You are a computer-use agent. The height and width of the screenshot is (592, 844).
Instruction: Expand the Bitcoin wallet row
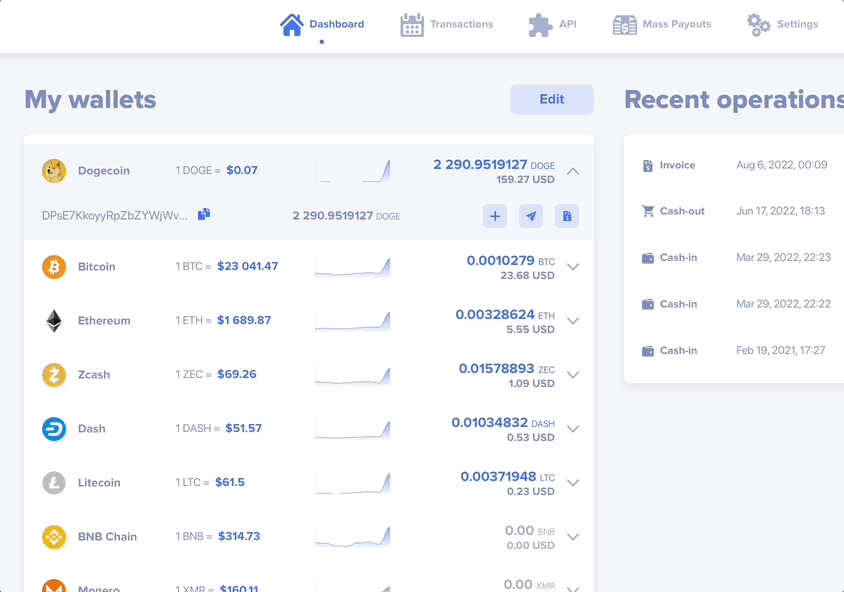(573, 267)
